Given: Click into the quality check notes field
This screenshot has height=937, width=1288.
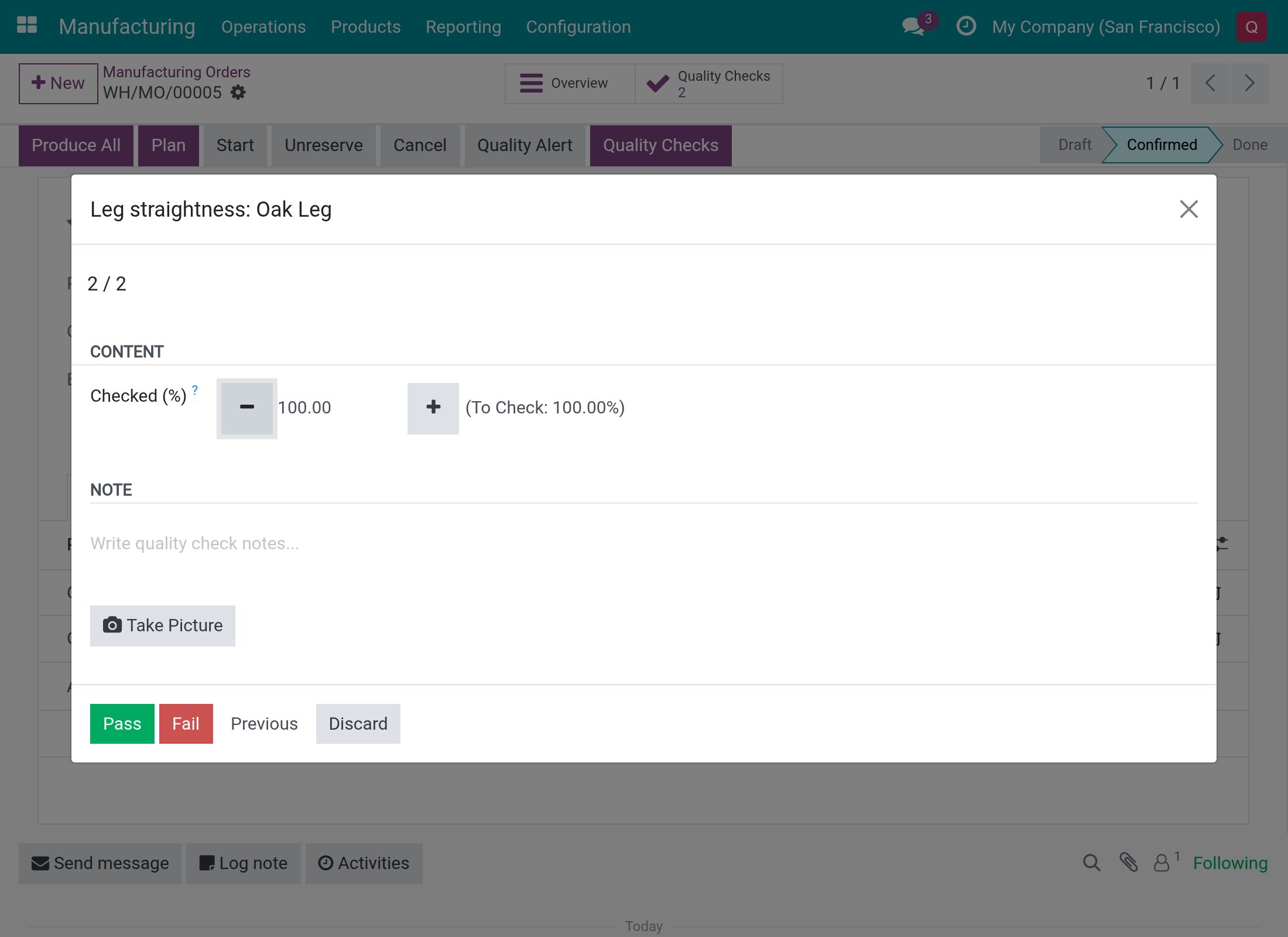Looking at the screenshot, I should [x=643, y=543].
